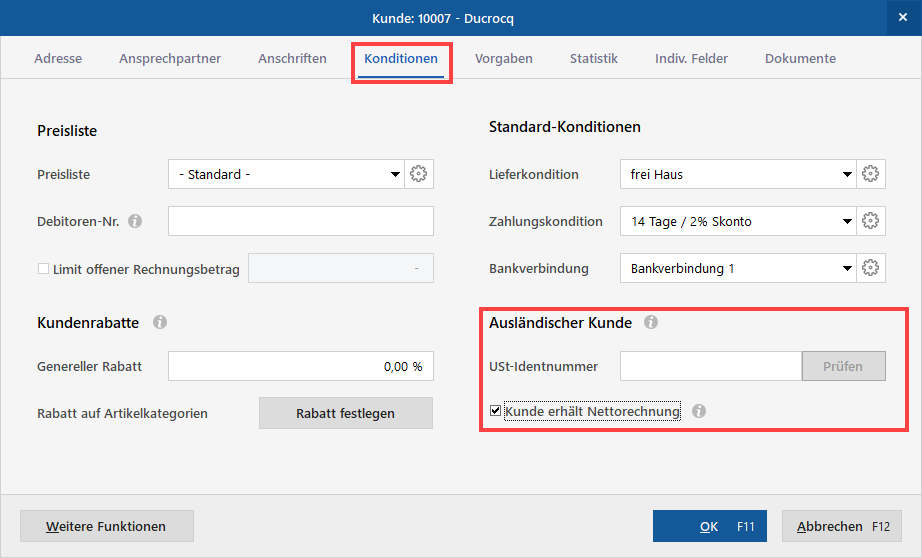Show info for Debitoren-Nr.
This screenshot has width=922, height=558.
coord(136,221)
